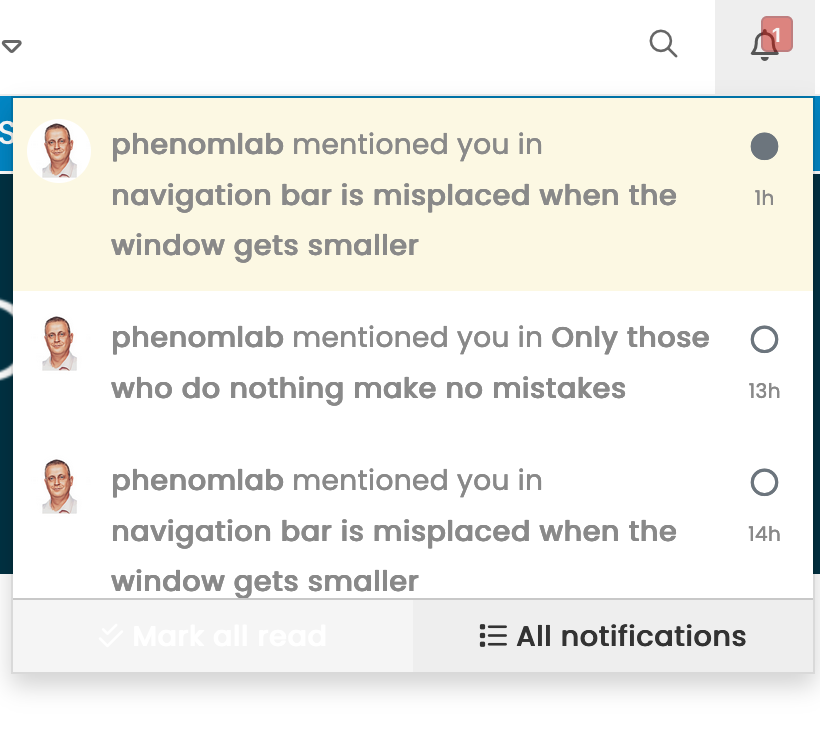Toggle the read circle on the 14h notification
The height and width of the screenshot is (736, 820).
pos(764,484)
